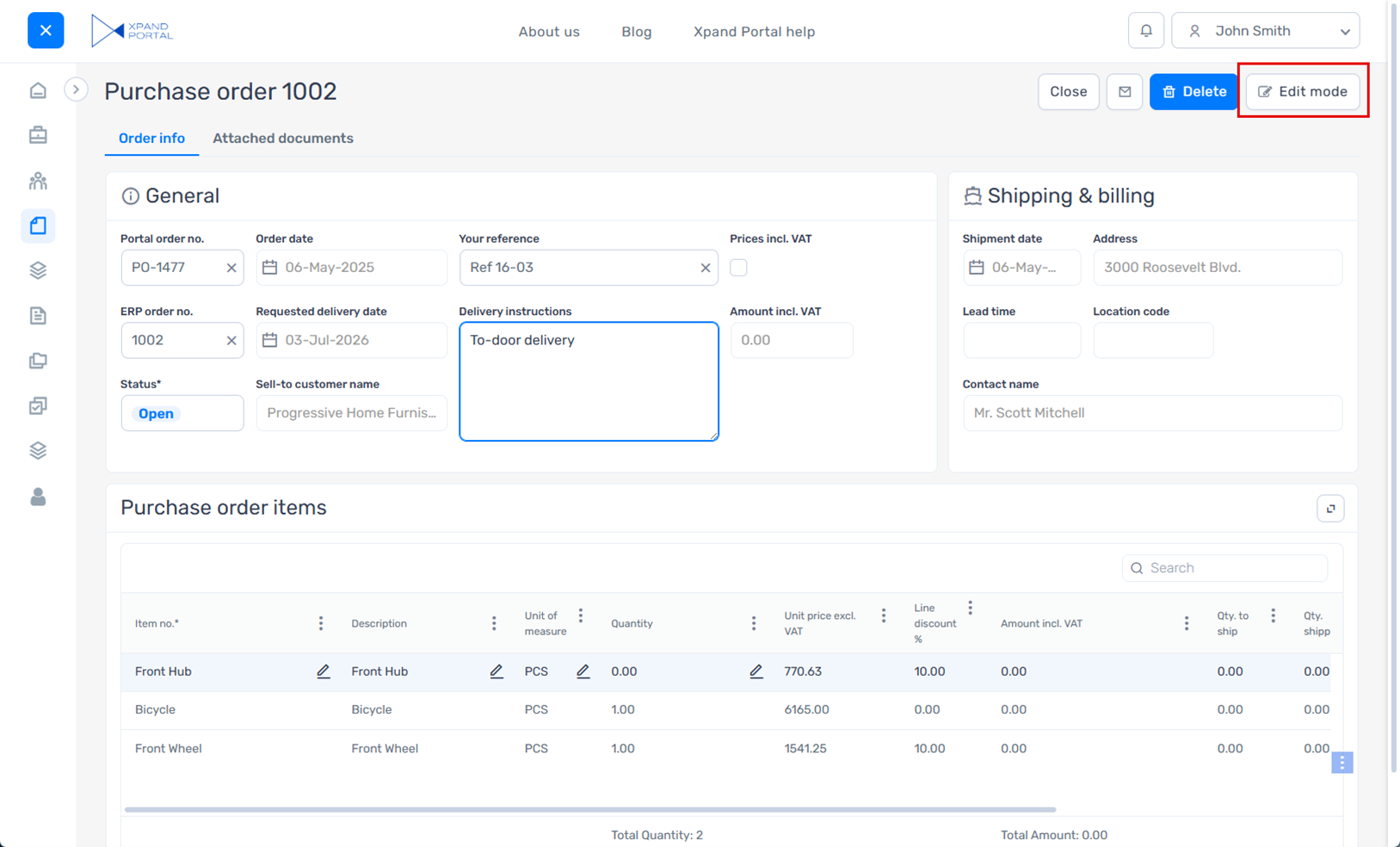1400x847 pixels.
Task: Open the home icon in sidebar
Action: (38, 91)
